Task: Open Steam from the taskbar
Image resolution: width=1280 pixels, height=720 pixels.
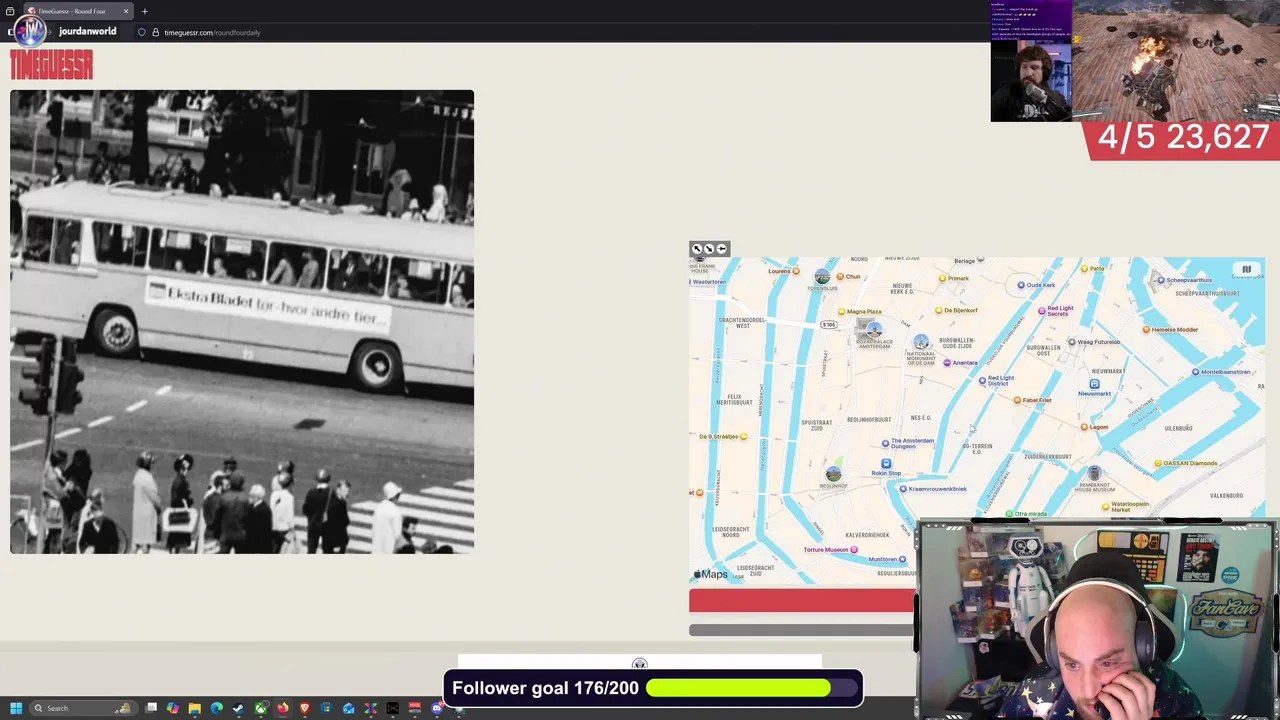Action: click(238, 708)
